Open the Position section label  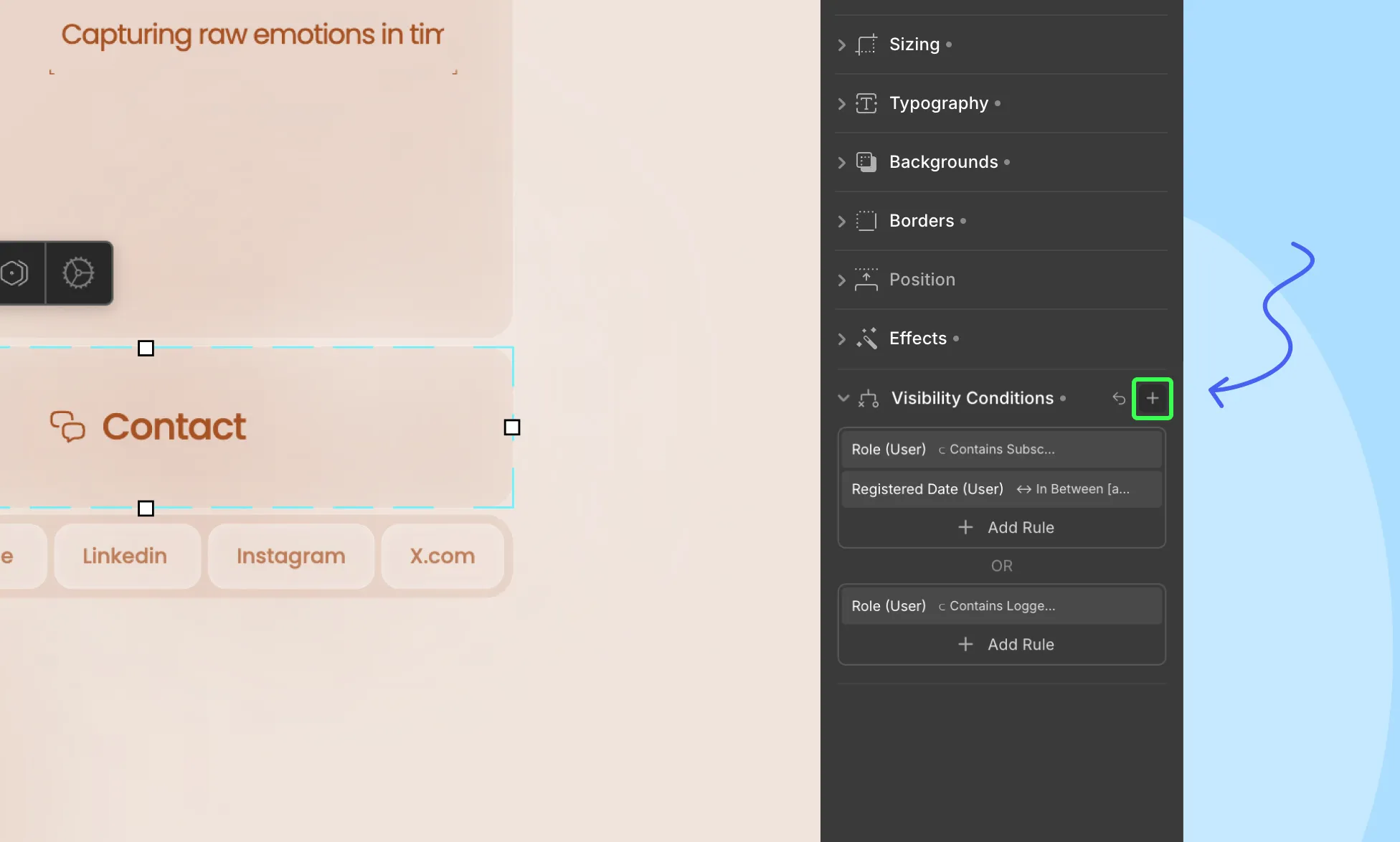922,280
